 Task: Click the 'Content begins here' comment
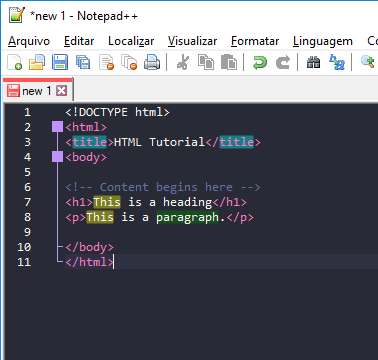[163, 187]
